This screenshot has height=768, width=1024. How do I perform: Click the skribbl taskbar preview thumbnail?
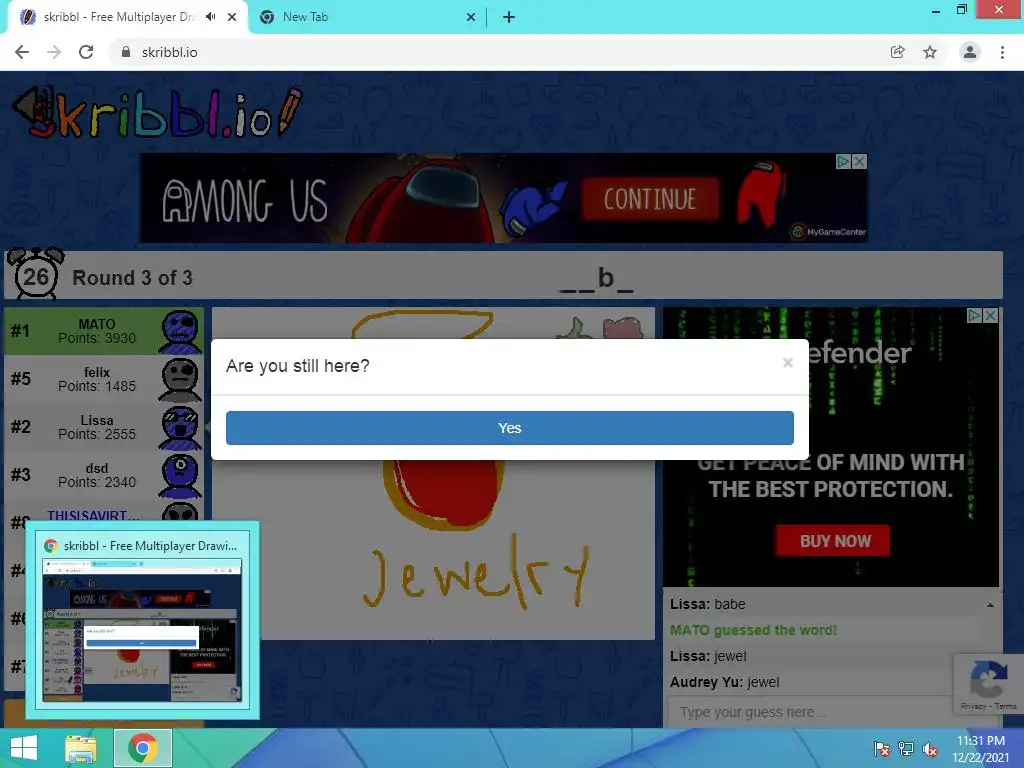point(142,630)
